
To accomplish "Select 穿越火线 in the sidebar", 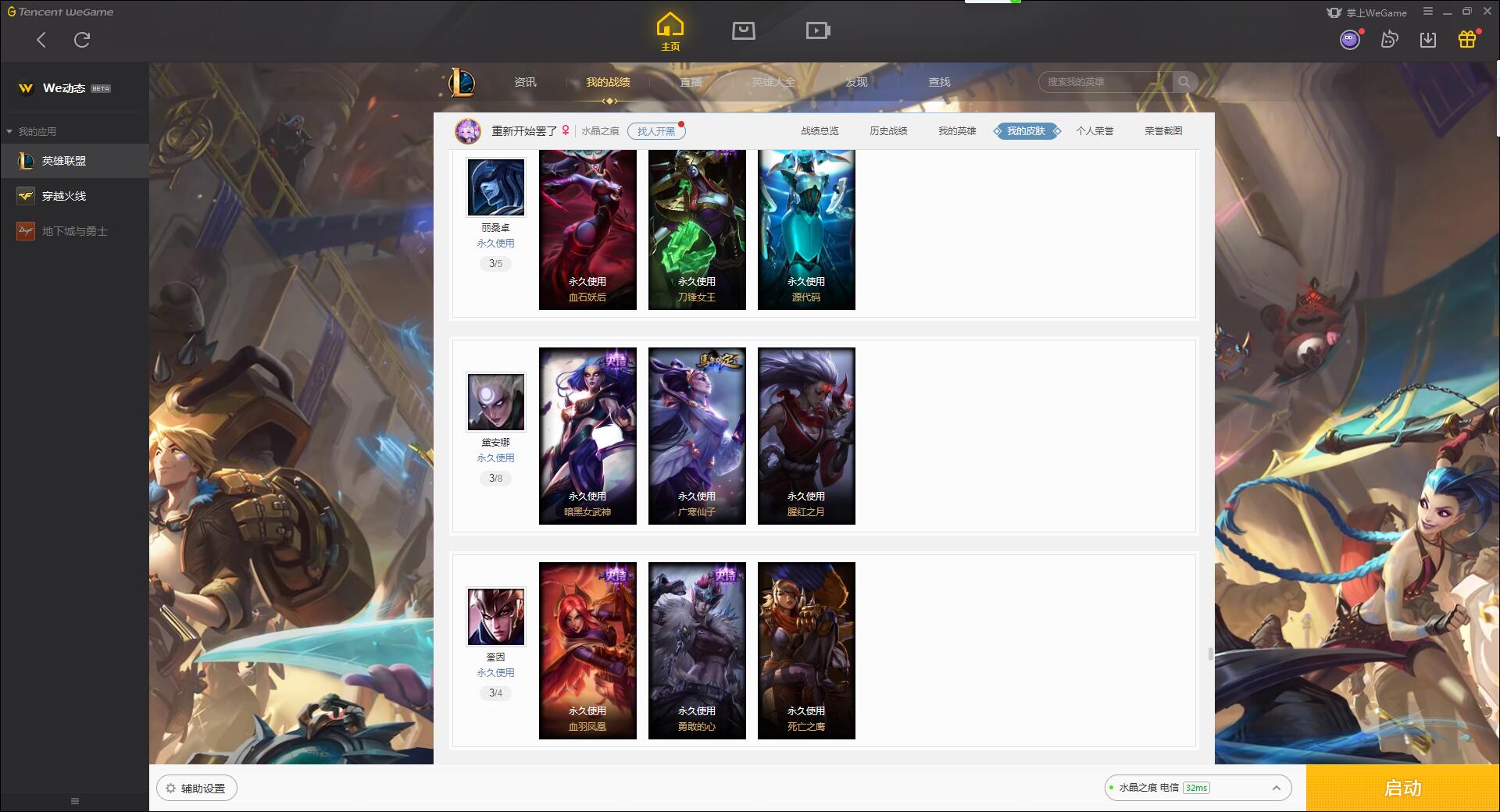I will (74, 196).
